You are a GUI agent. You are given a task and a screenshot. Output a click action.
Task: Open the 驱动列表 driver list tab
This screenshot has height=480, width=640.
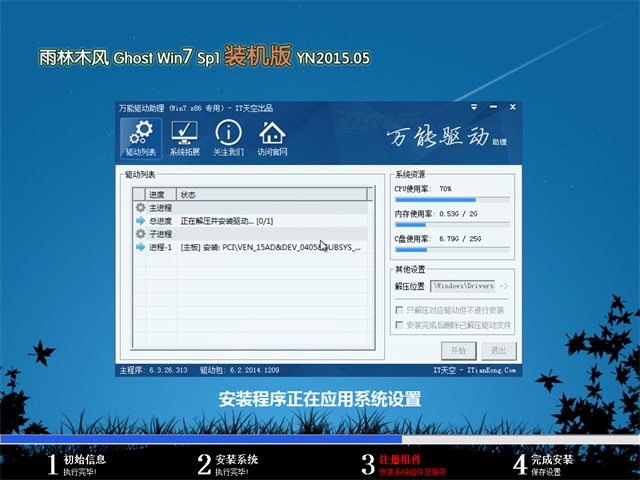[x=141, y=138]
